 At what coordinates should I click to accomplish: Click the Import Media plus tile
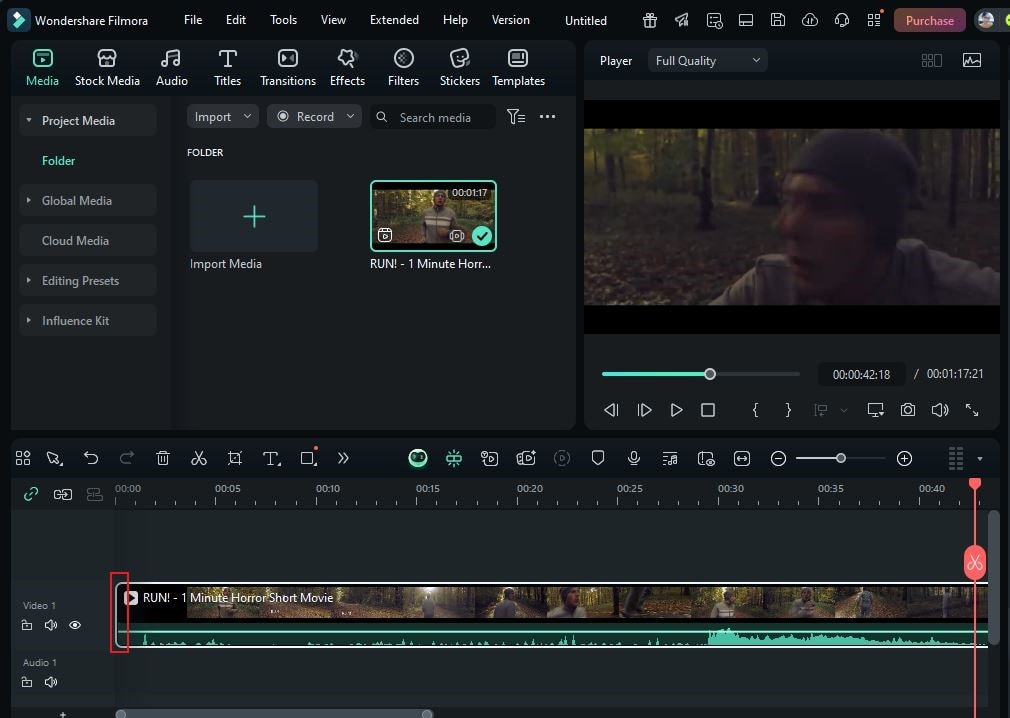254,216
